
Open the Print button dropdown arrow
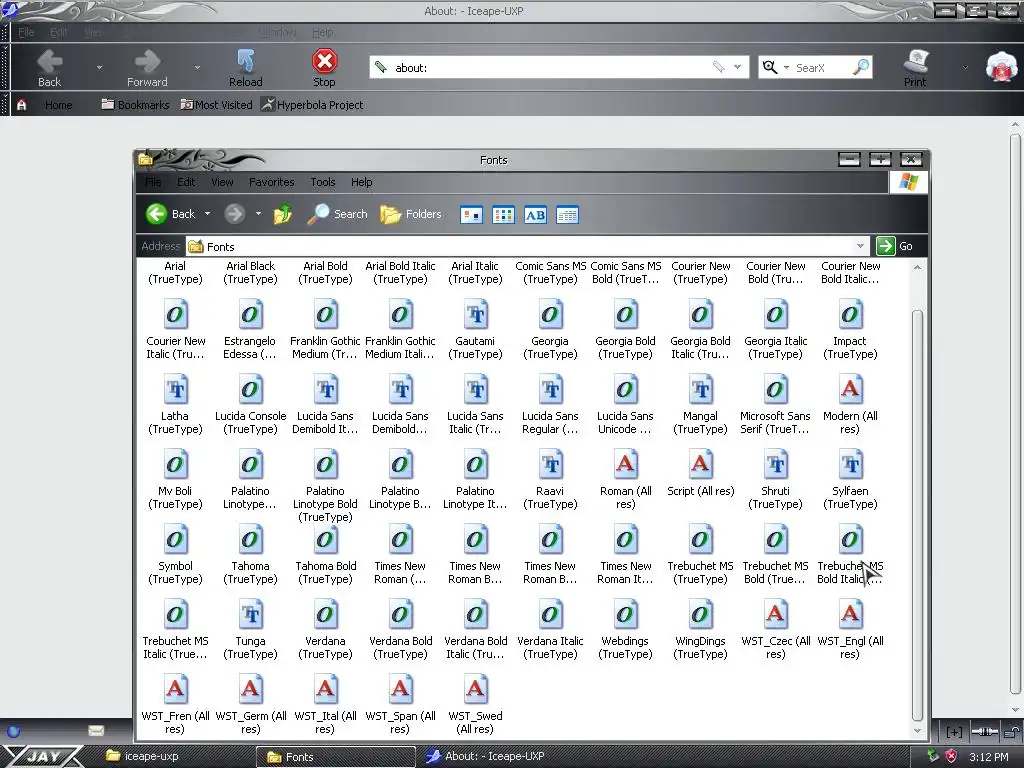[x=965, y=67]
